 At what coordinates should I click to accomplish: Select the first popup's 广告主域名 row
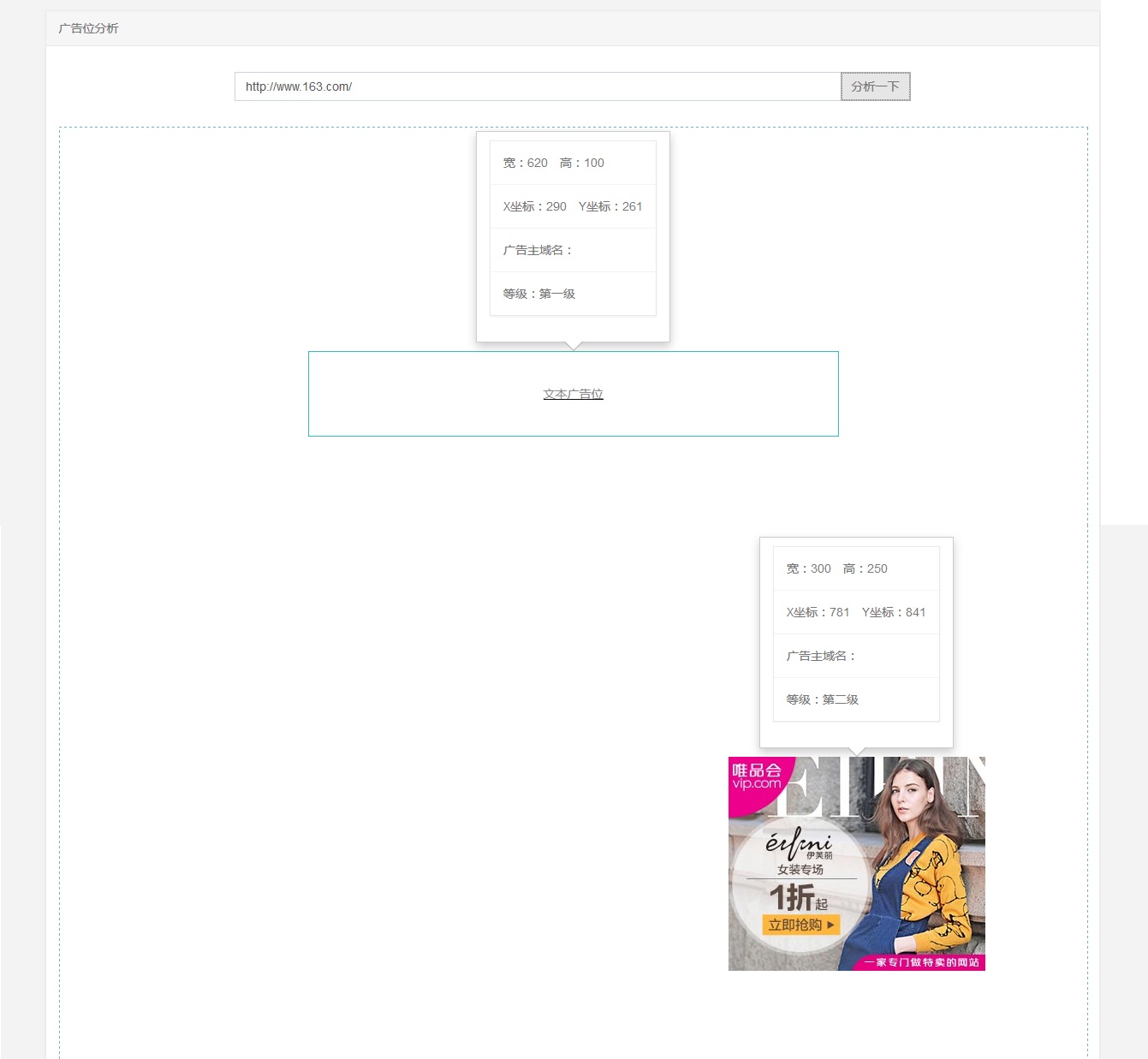(x=573, y=250)
